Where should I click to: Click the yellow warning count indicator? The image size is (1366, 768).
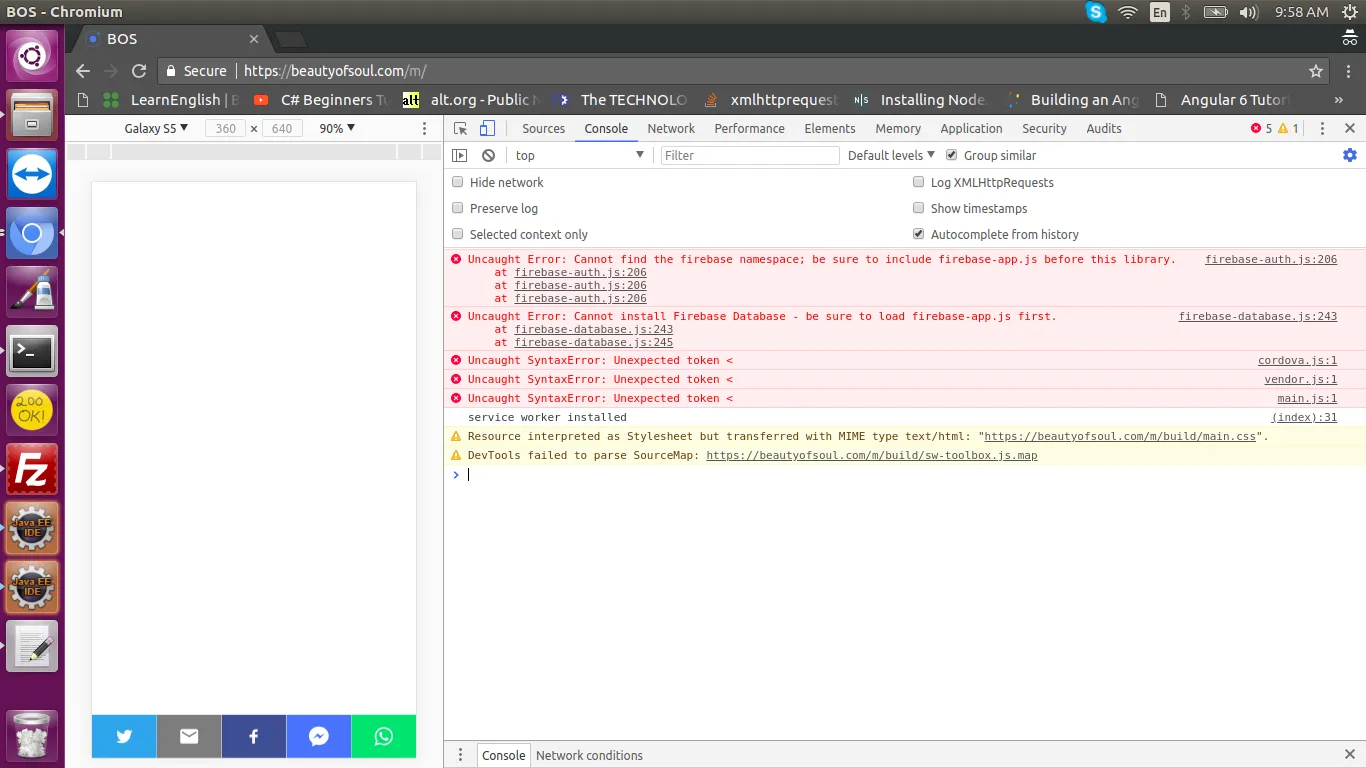pyautogui.click(x=1289, y=129)
